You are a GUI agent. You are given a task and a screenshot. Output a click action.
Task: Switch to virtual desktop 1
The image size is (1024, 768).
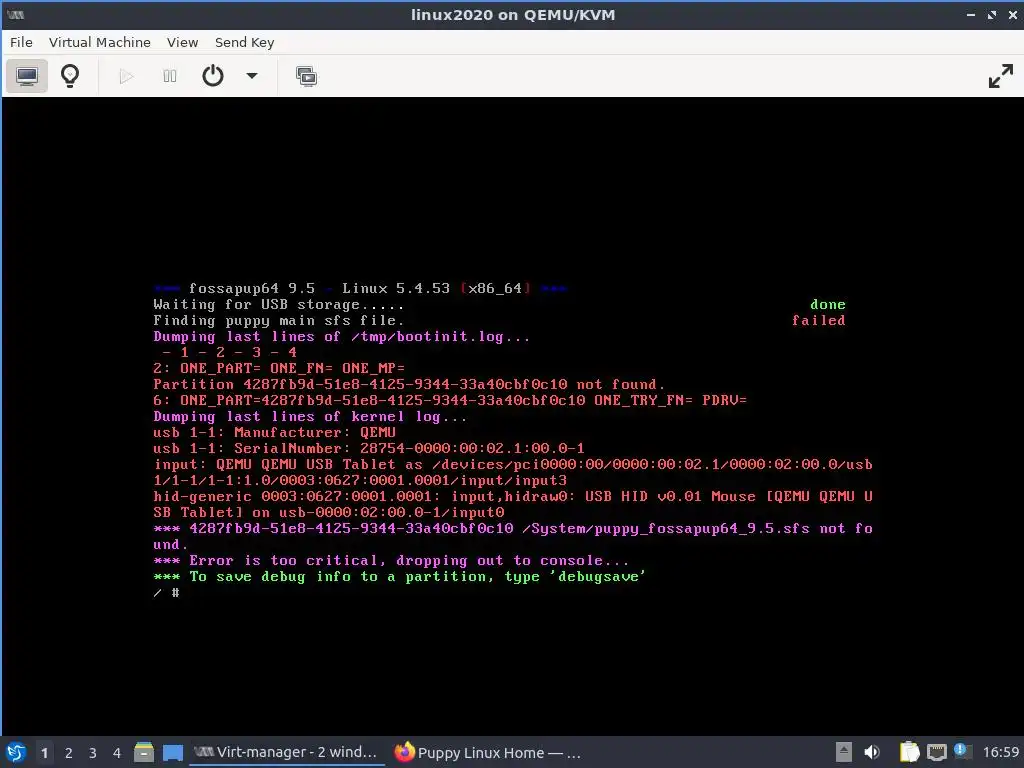[x=44, y=753]
